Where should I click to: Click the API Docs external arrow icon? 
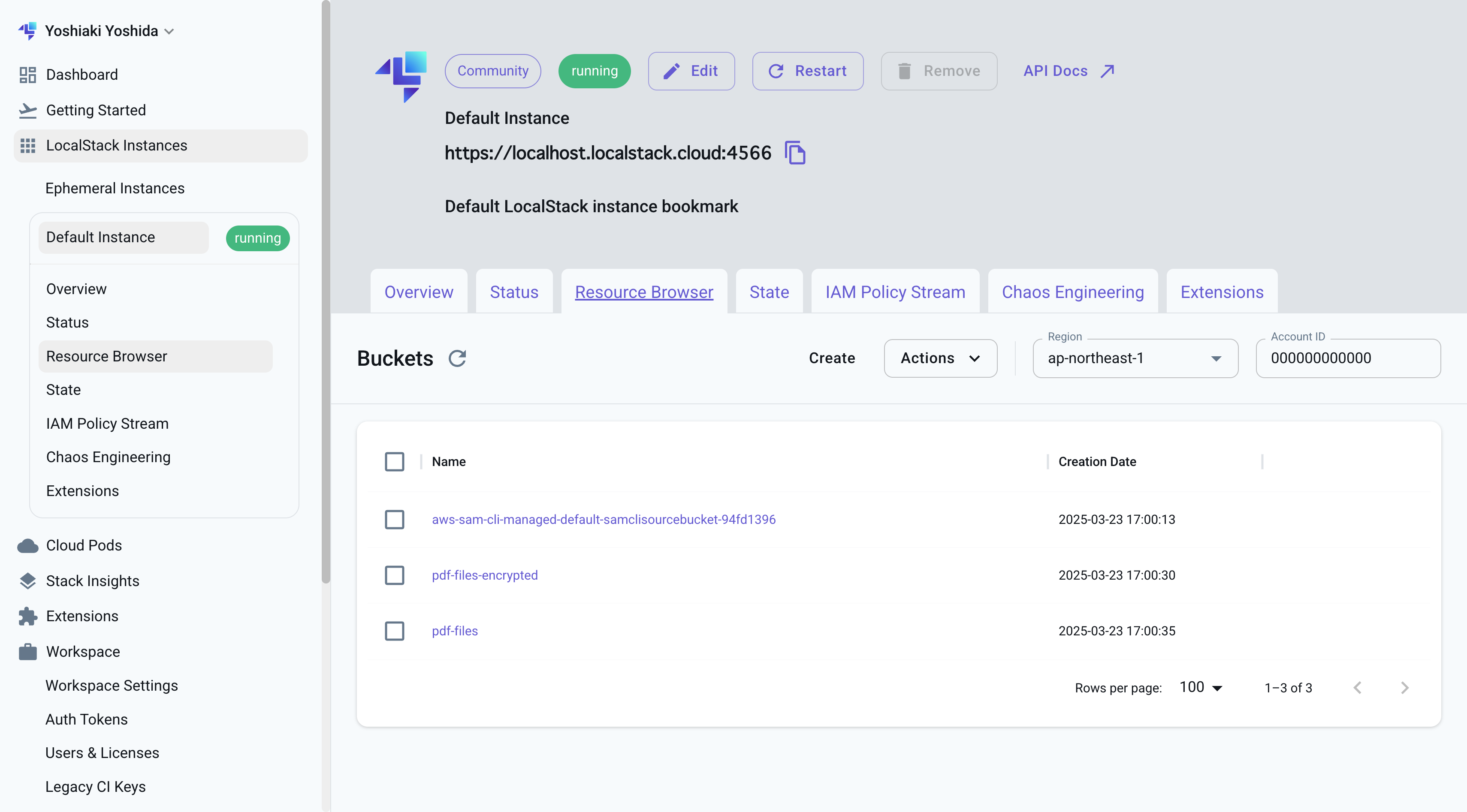point(1107,71)
